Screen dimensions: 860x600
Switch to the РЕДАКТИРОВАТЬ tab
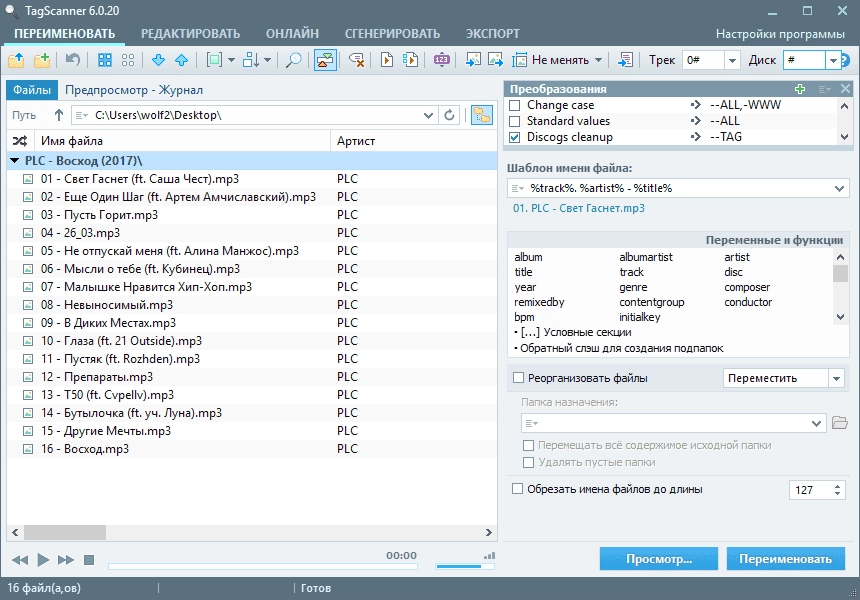pos(190,33)
